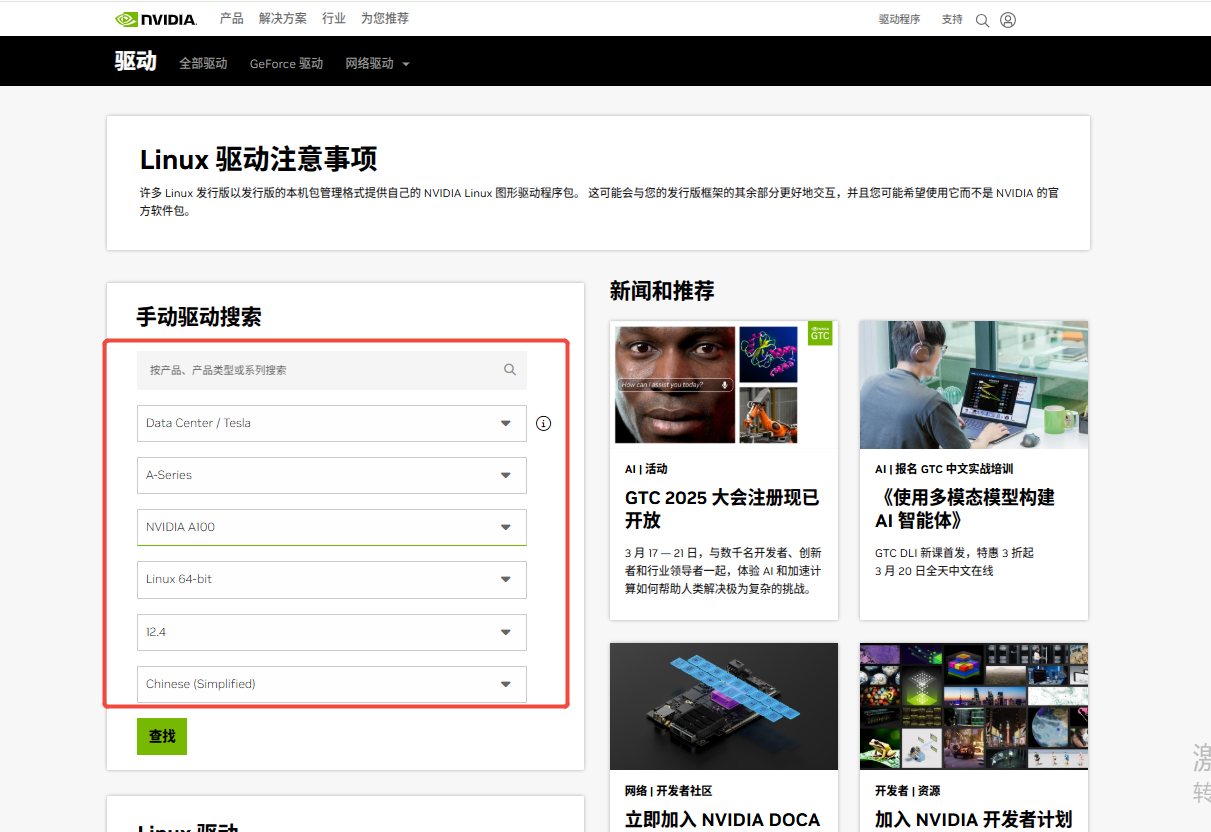The width and height of the screenshot is (1211, 832).
Task: Open the 行业 menu
Action: click(334, 19)
